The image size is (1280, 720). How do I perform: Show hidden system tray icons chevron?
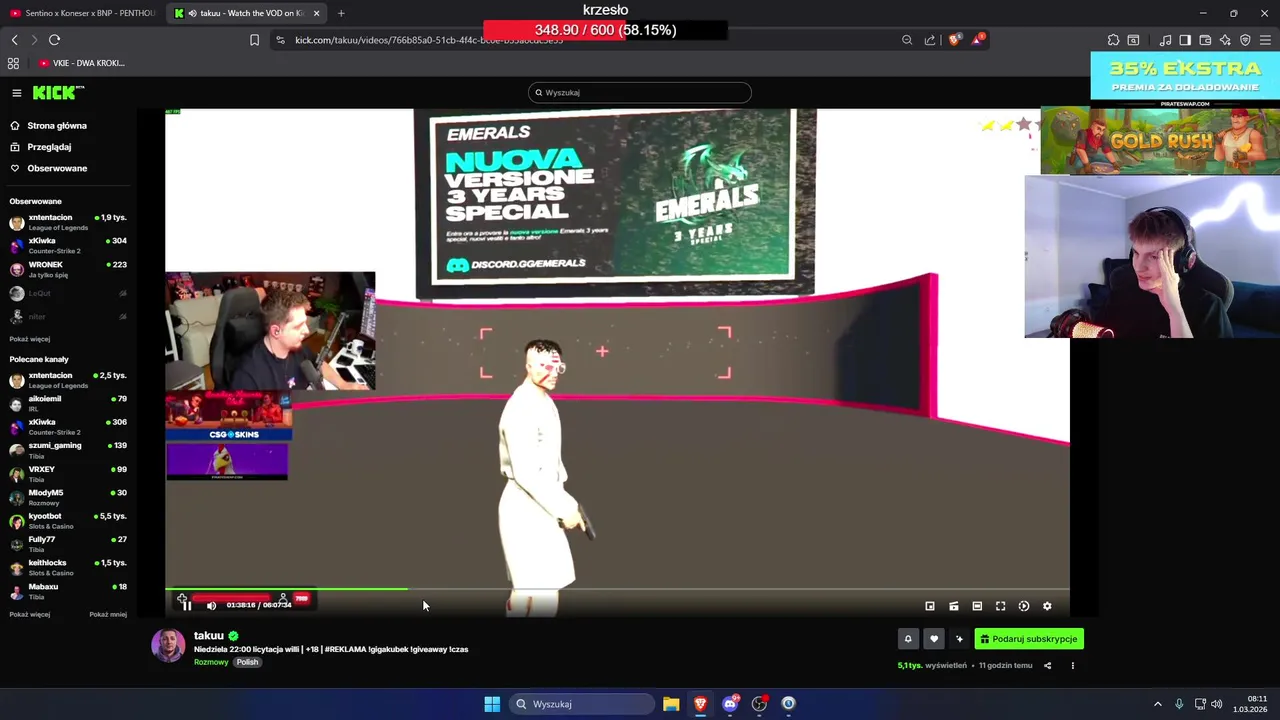pos(1158,704)
